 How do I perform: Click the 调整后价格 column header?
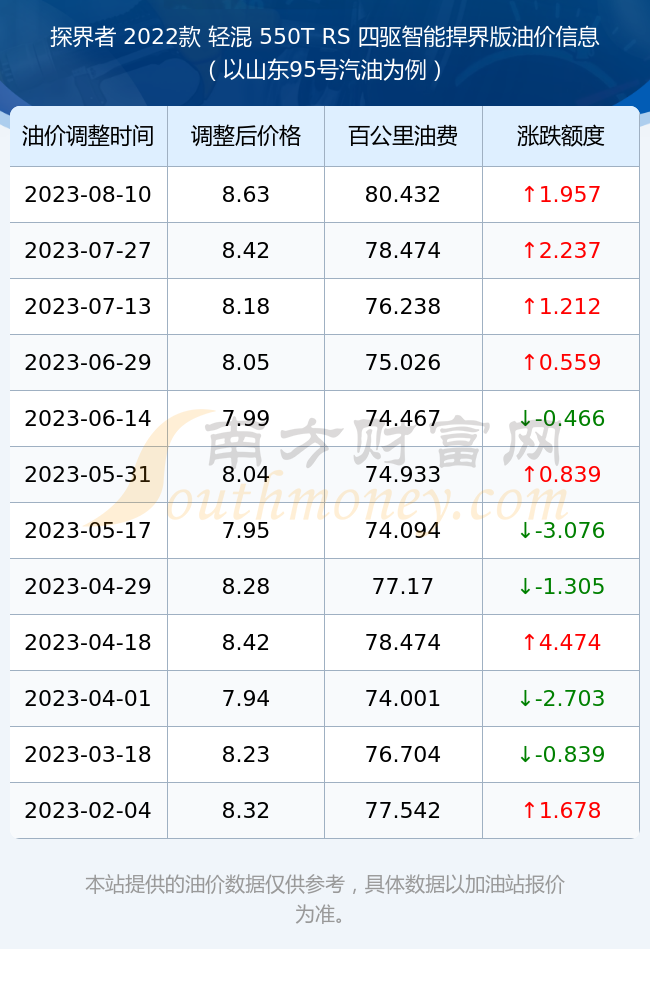tap(246, 136)
